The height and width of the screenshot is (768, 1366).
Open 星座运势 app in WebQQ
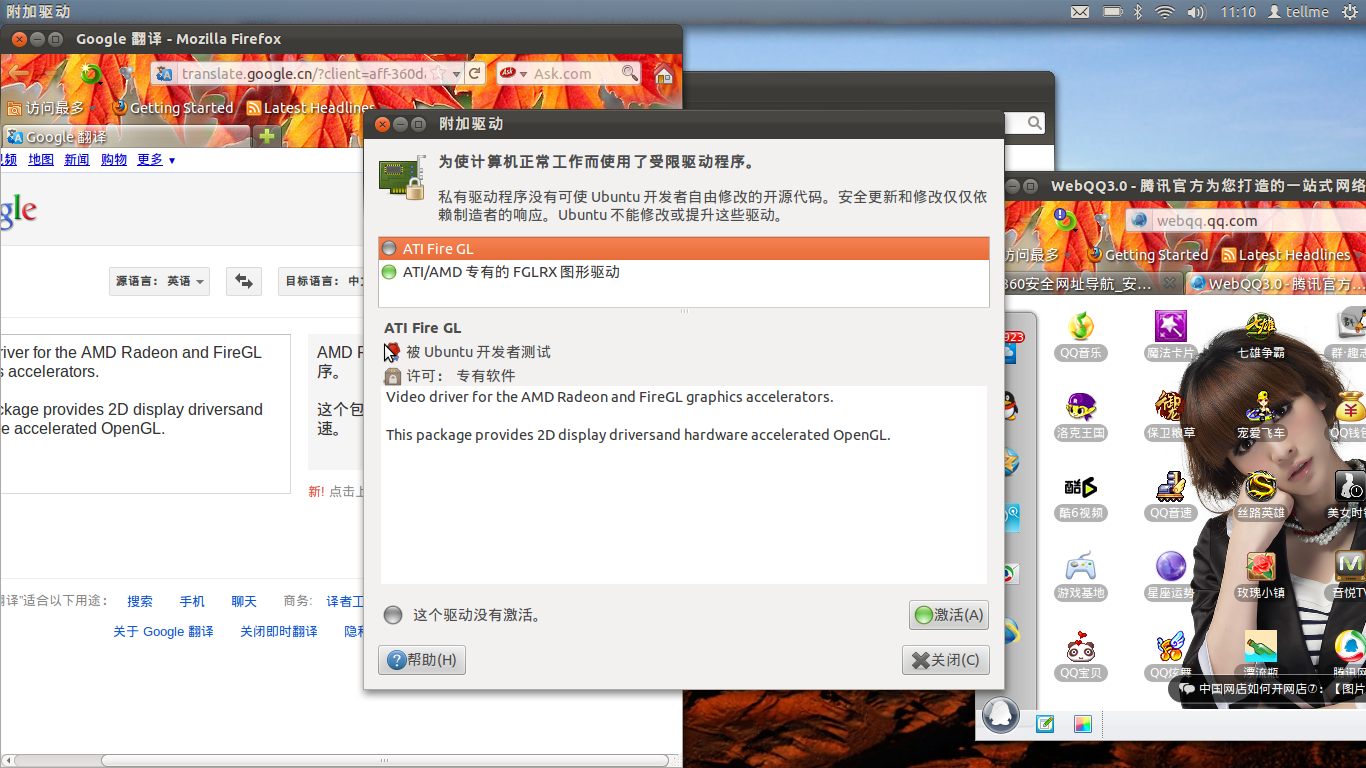tap(1171, 576)
